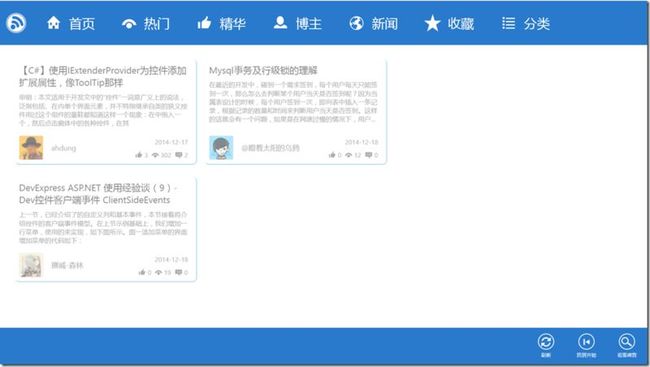Click the date on the Mysql card
This screenshot has height=367, width=650.
[x=361, y=142]
